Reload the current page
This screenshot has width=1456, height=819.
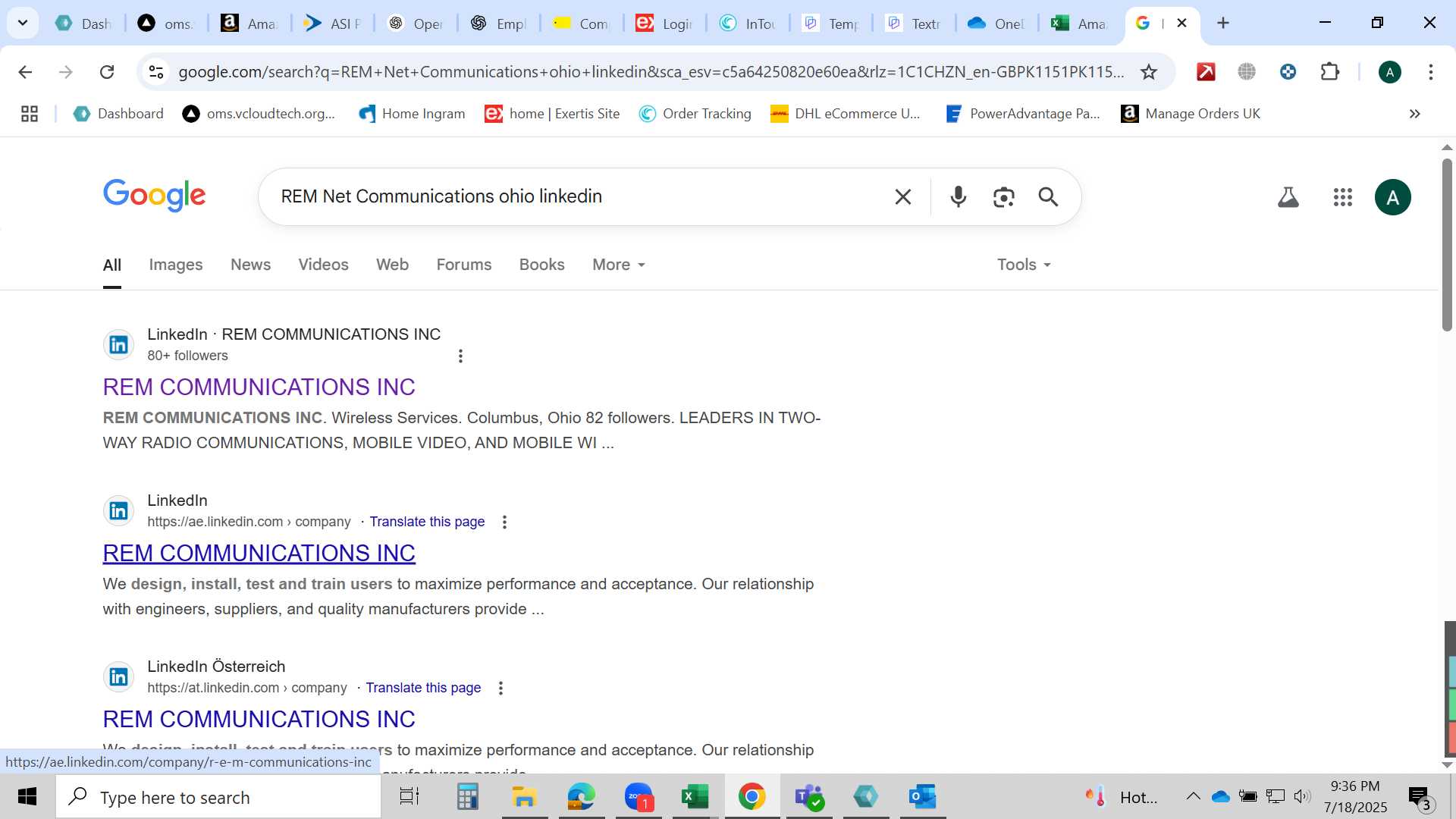(107, 72)
